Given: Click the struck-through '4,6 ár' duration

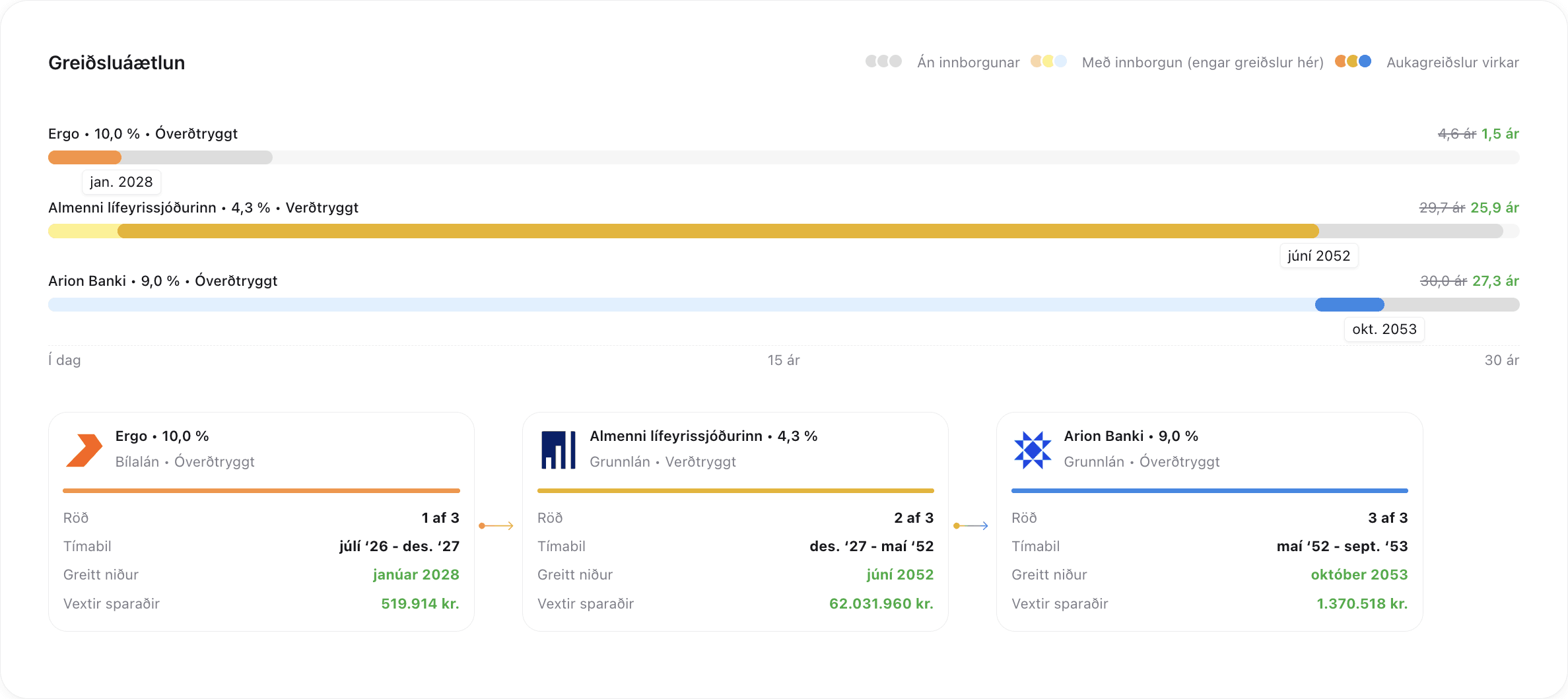Looking at the screenshot, I should pyautogui.click(x=1457, y=134).
